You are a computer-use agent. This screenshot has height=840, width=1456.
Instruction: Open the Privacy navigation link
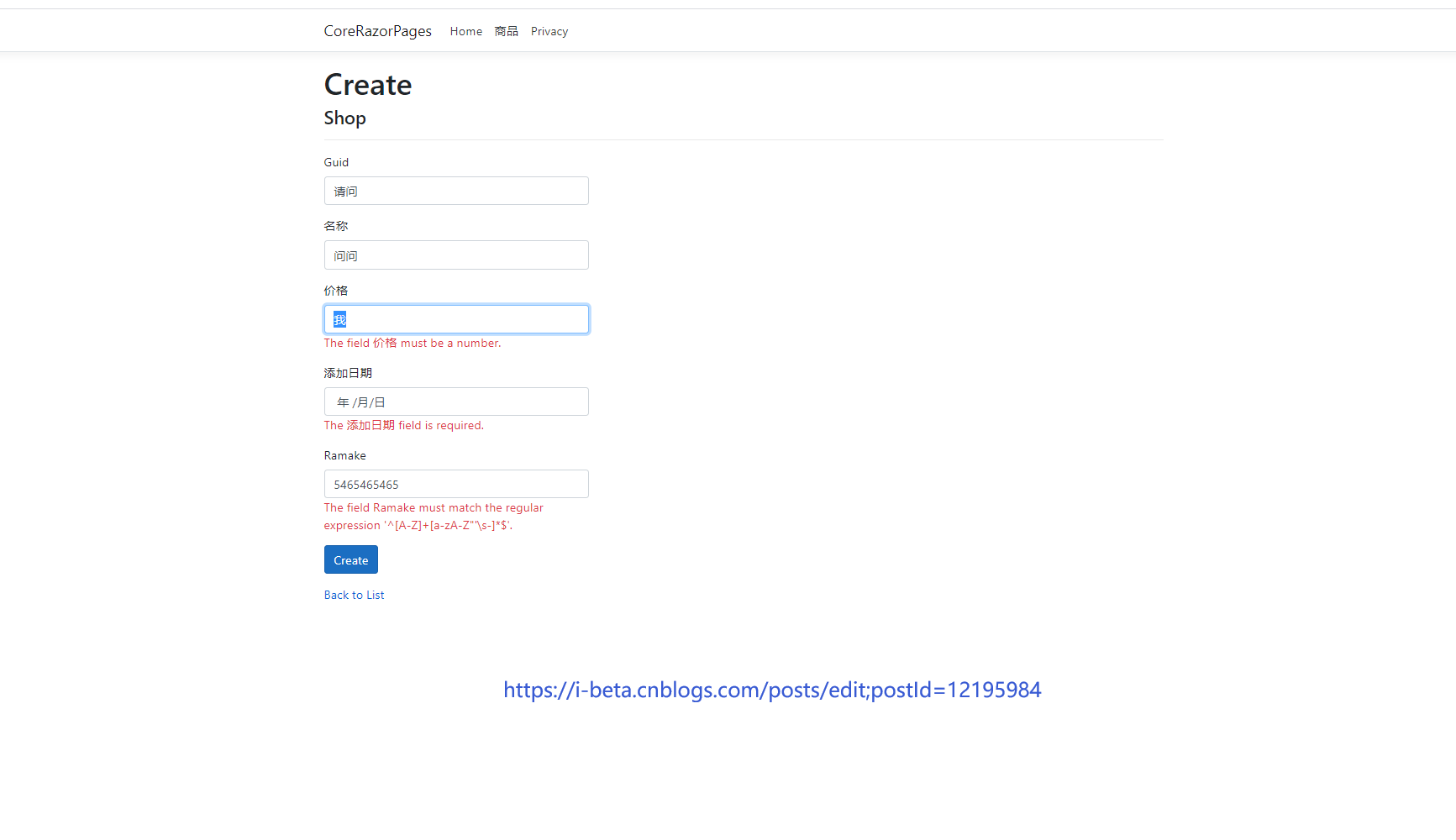549,31
